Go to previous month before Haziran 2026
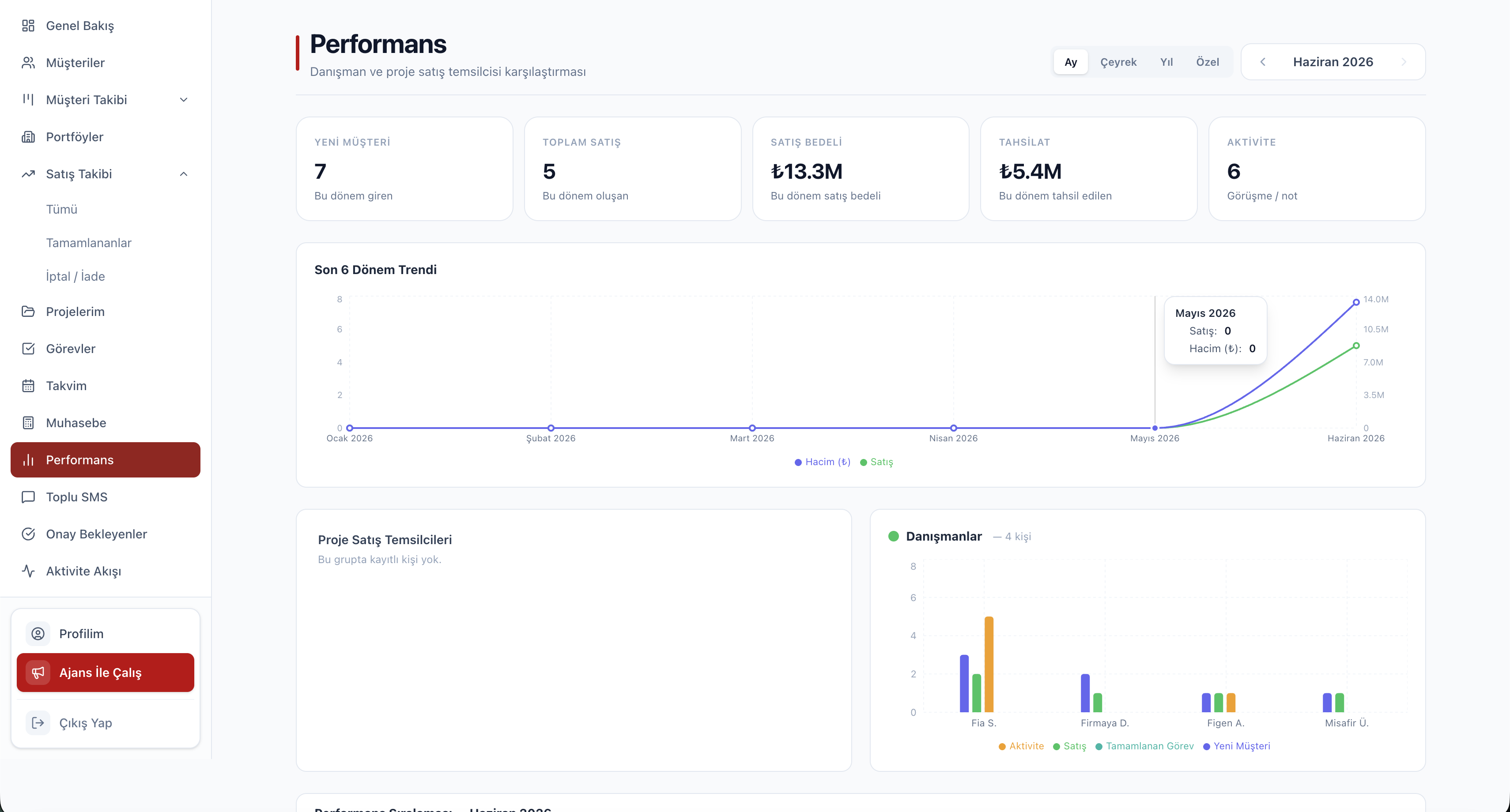 (x=1263, y=62)
